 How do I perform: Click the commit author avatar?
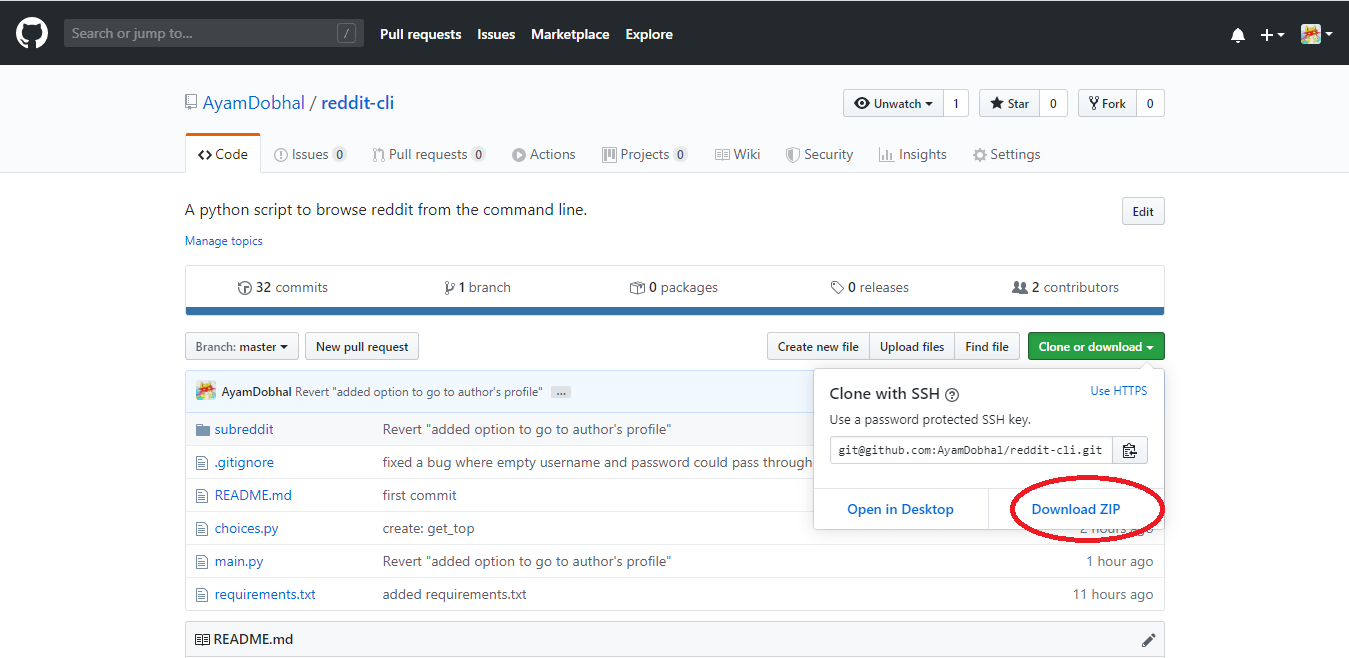coord(206,391)
